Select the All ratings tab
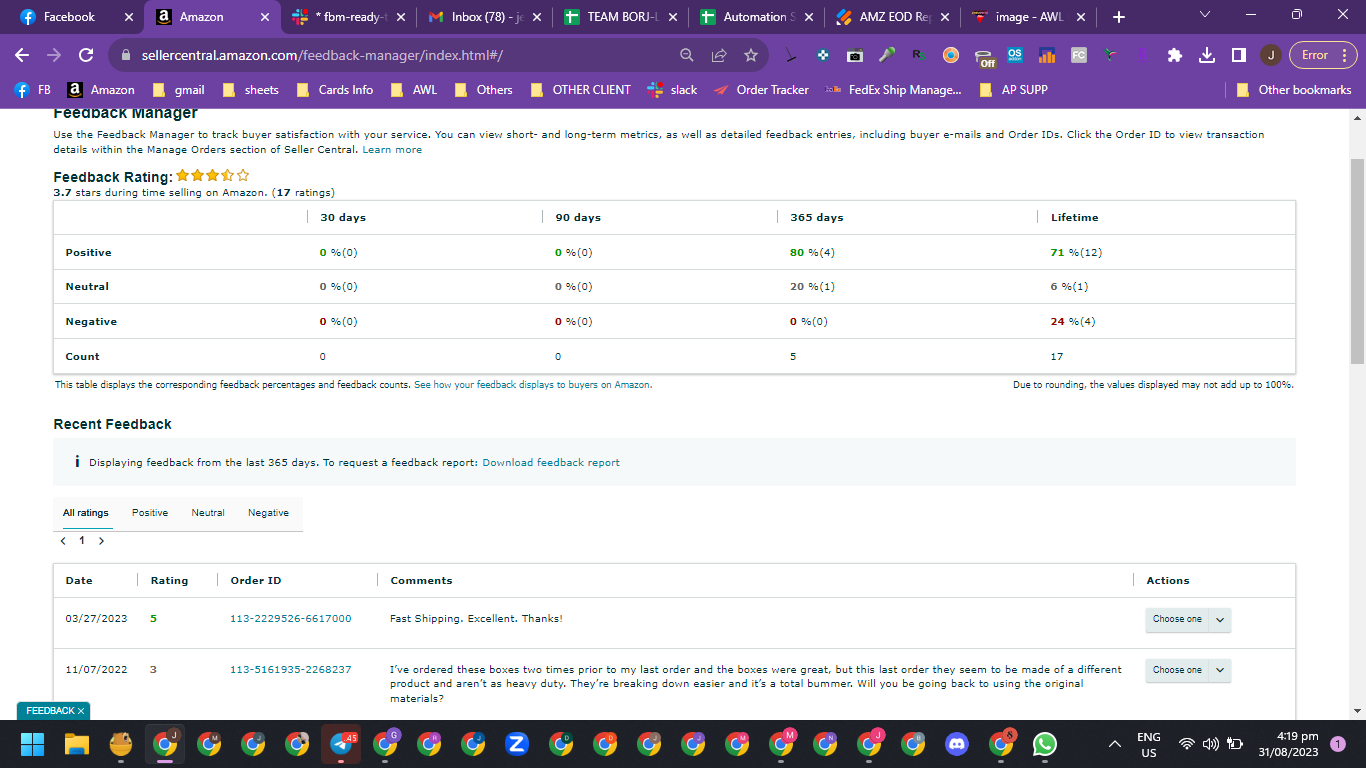Image resolution: width=1366 pixels, height=768 pixels. tap(86, 513)
